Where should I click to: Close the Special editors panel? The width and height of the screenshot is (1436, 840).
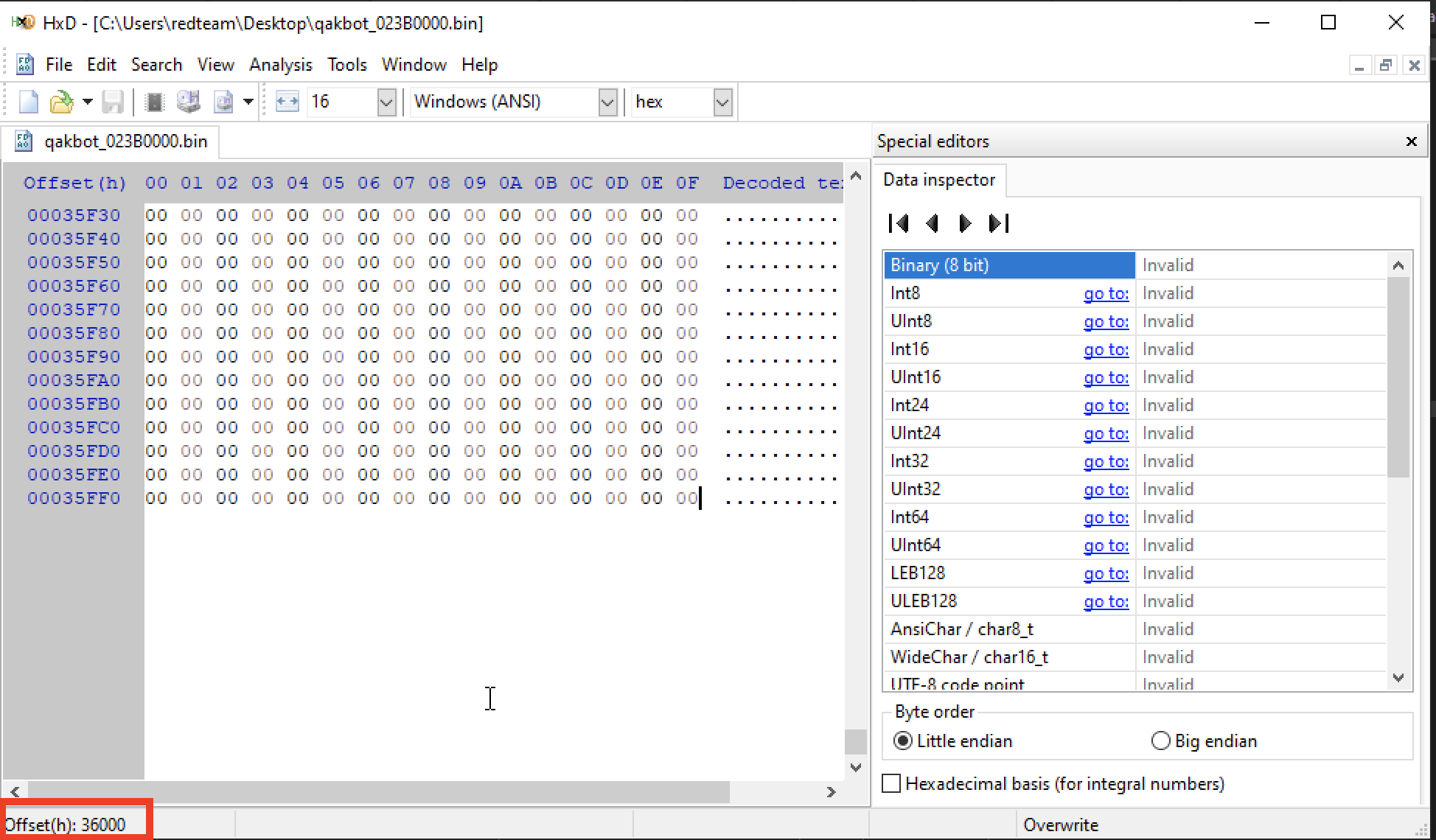tap(1411, 141)
